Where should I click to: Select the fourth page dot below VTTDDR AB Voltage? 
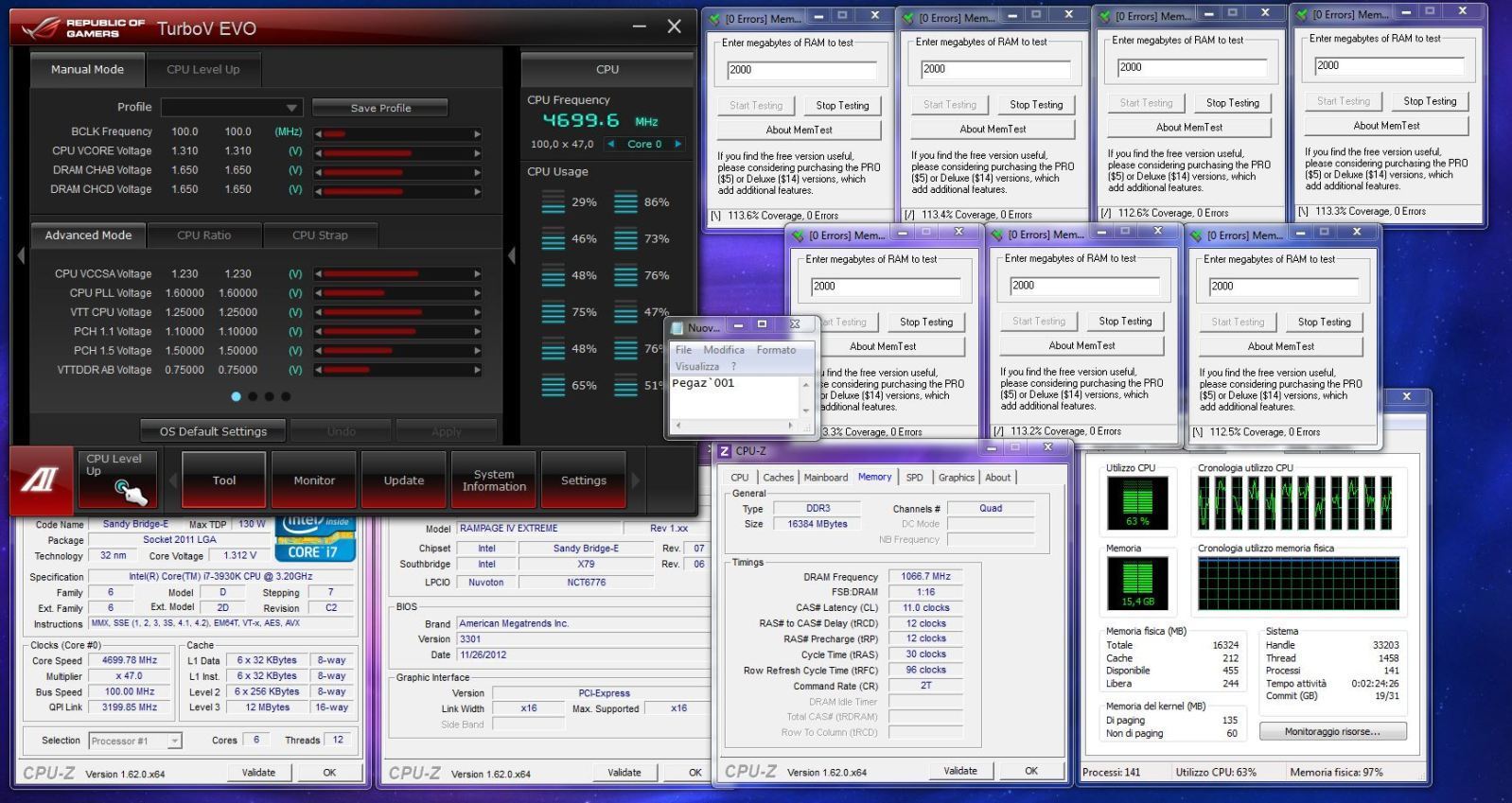pos(286,396)
